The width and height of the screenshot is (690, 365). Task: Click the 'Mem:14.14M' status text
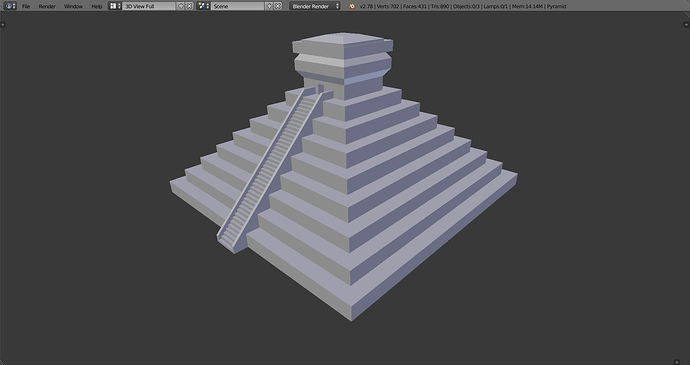(528, 6)
